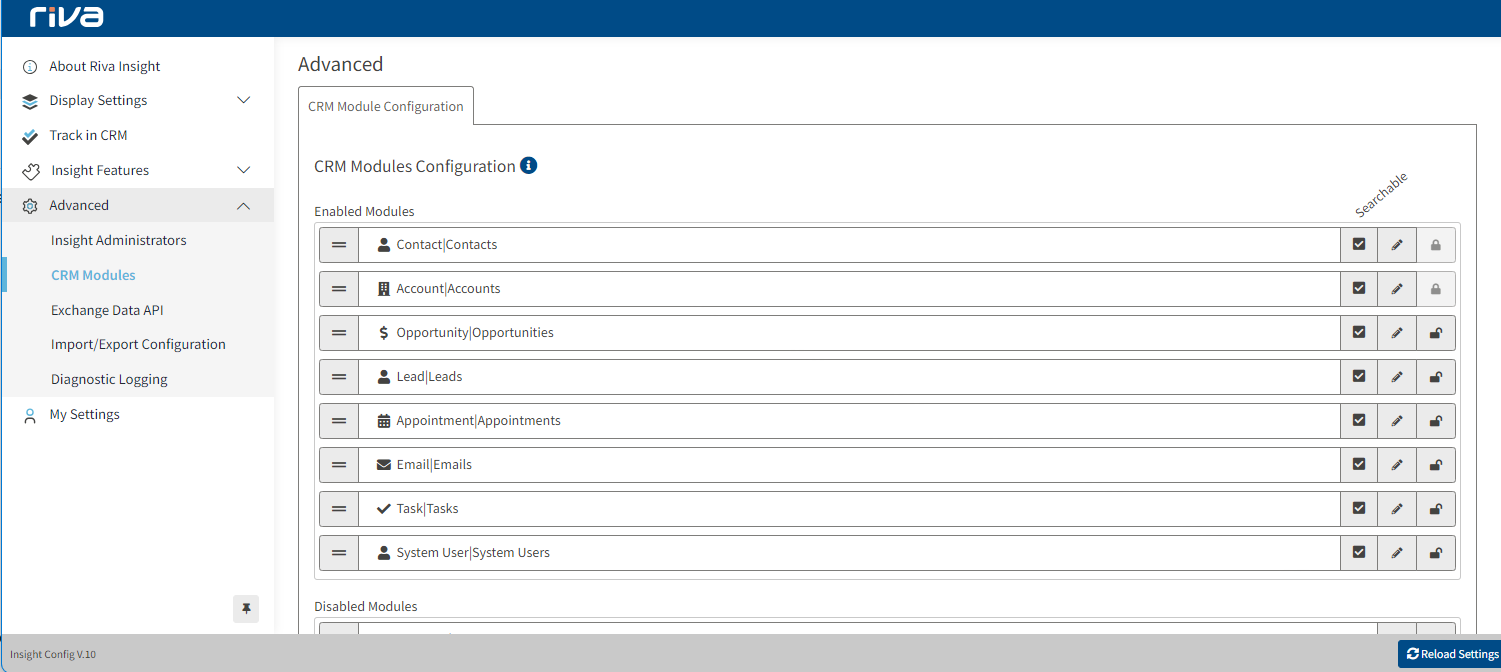This screenshot has height=672, width=1501.
Task: Click the drag handle of Opportunity|Opportunities row
Action: (339, 333)
